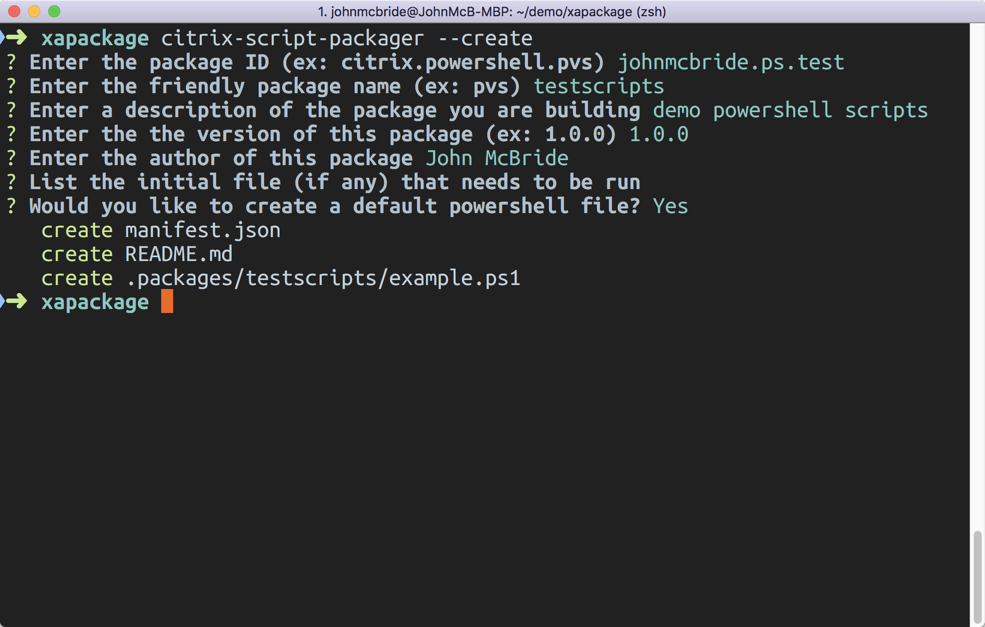Click the 1.0.0 version answer
The height and width of the screenshot is (627, 985).
[658, 134]
